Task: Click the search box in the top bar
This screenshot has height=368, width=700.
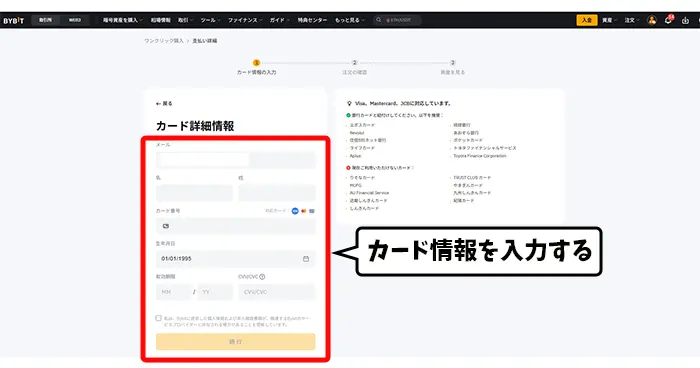Action: [397, 20]
